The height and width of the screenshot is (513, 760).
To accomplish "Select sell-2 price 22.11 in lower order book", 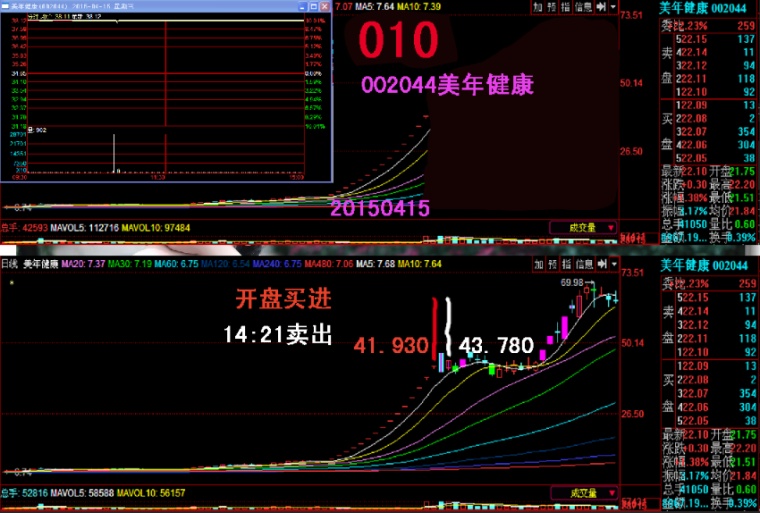I will pos(696,338).
